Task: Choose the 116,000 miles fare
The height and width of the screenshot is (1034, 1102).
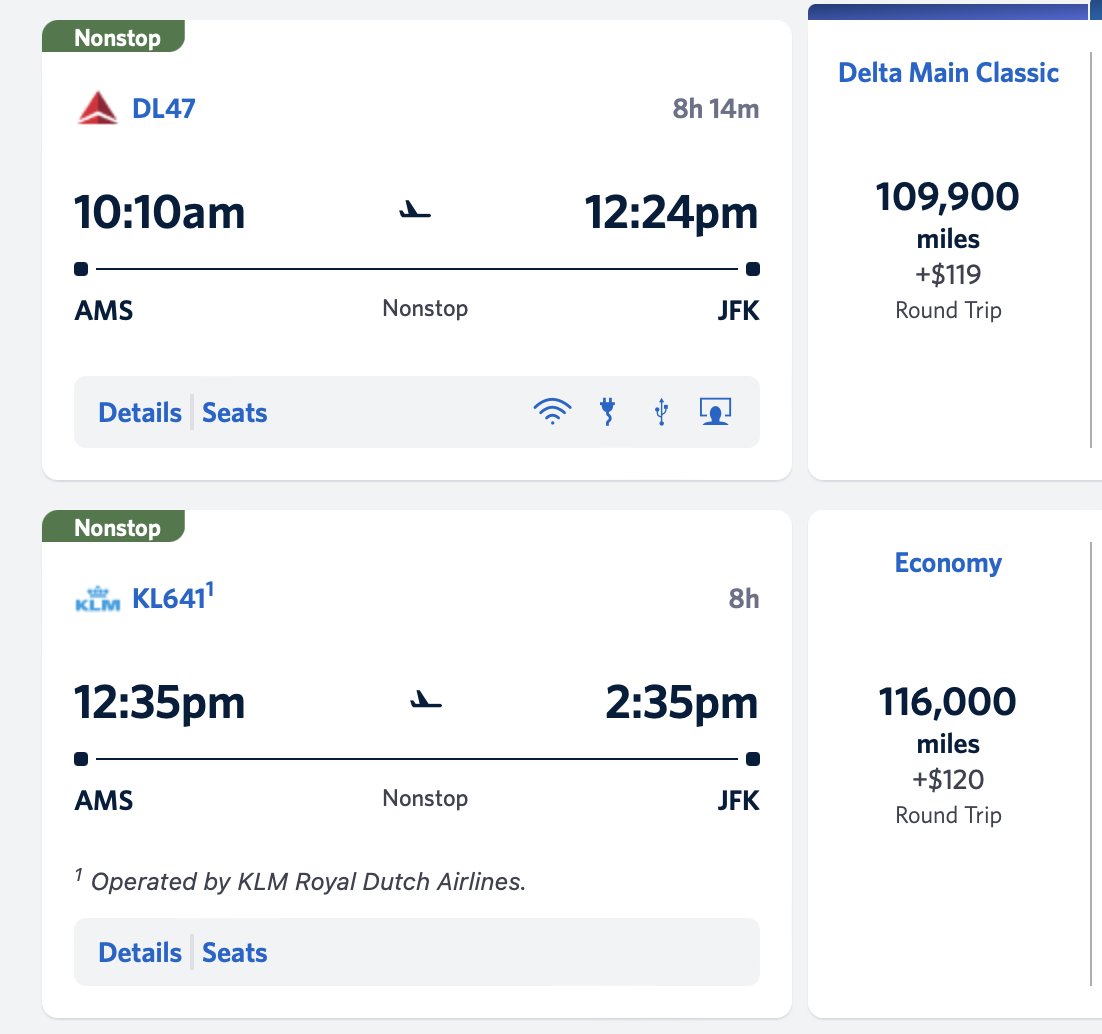Action: pyautogui.click(x=948, y=702)
